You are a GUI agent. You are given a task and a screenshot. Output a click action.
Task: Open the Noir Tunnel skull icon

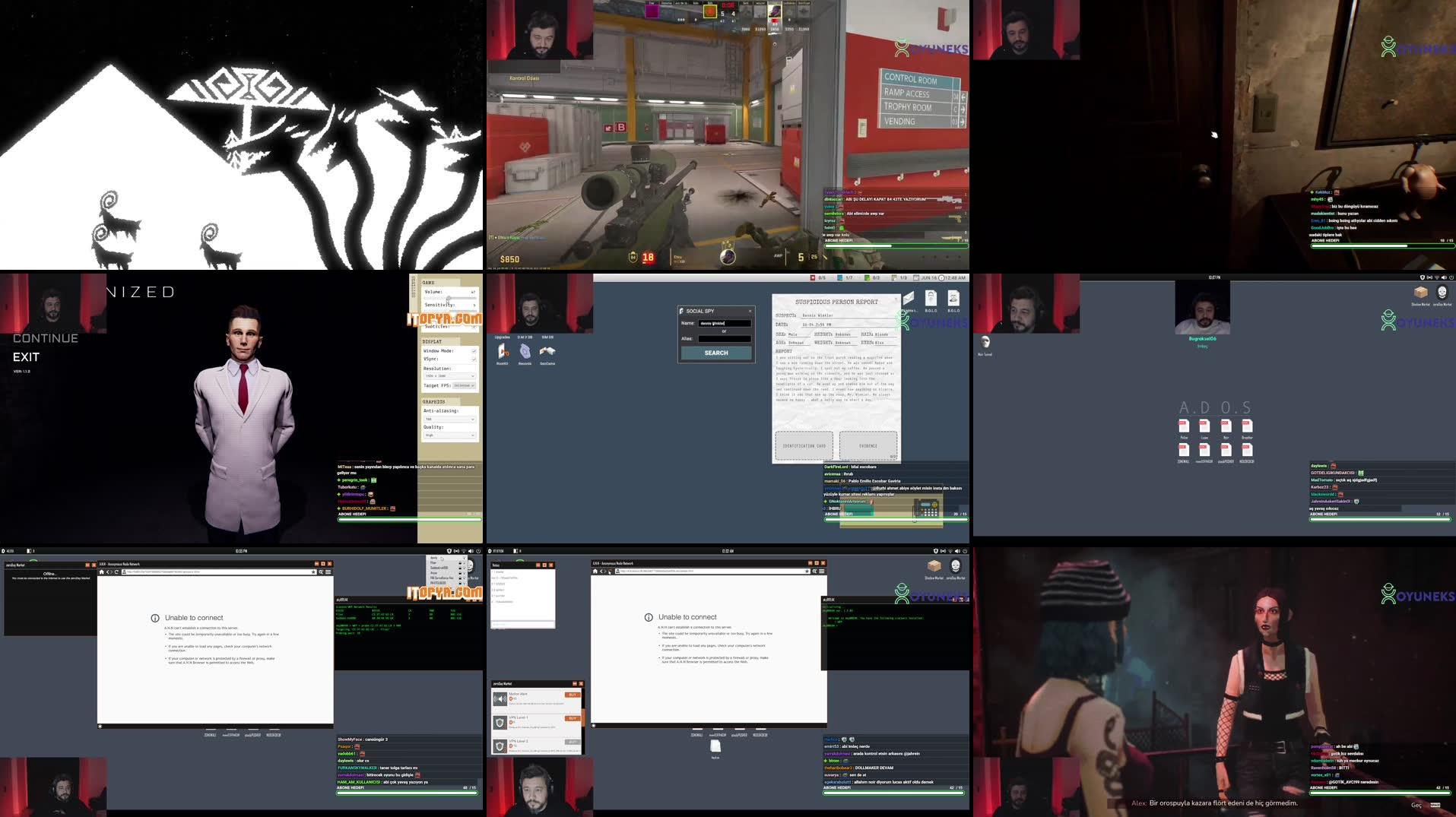(985, 344)
